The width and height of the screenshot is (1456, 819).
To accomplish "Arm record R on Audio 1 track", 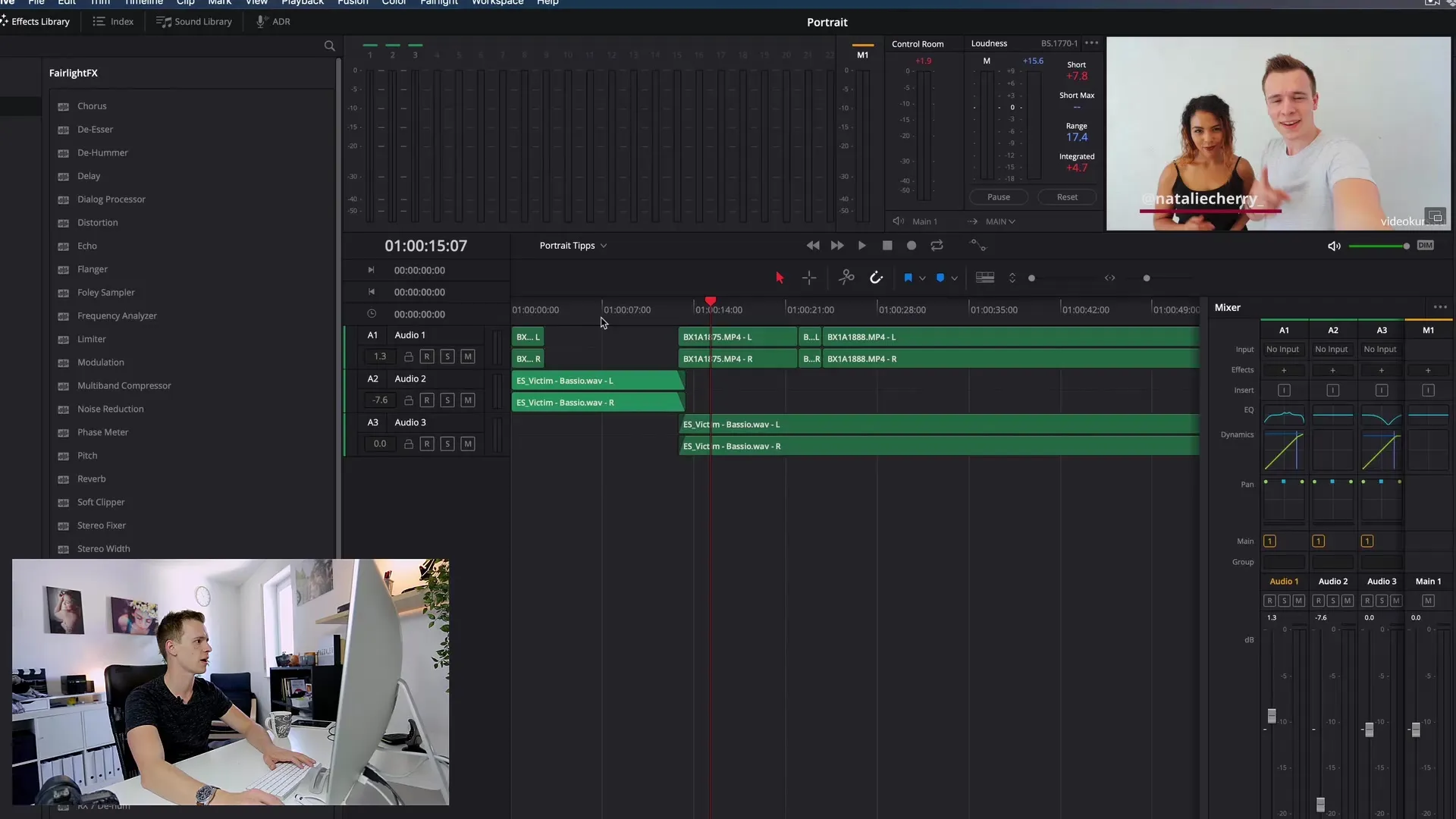I will click(427, 356).
